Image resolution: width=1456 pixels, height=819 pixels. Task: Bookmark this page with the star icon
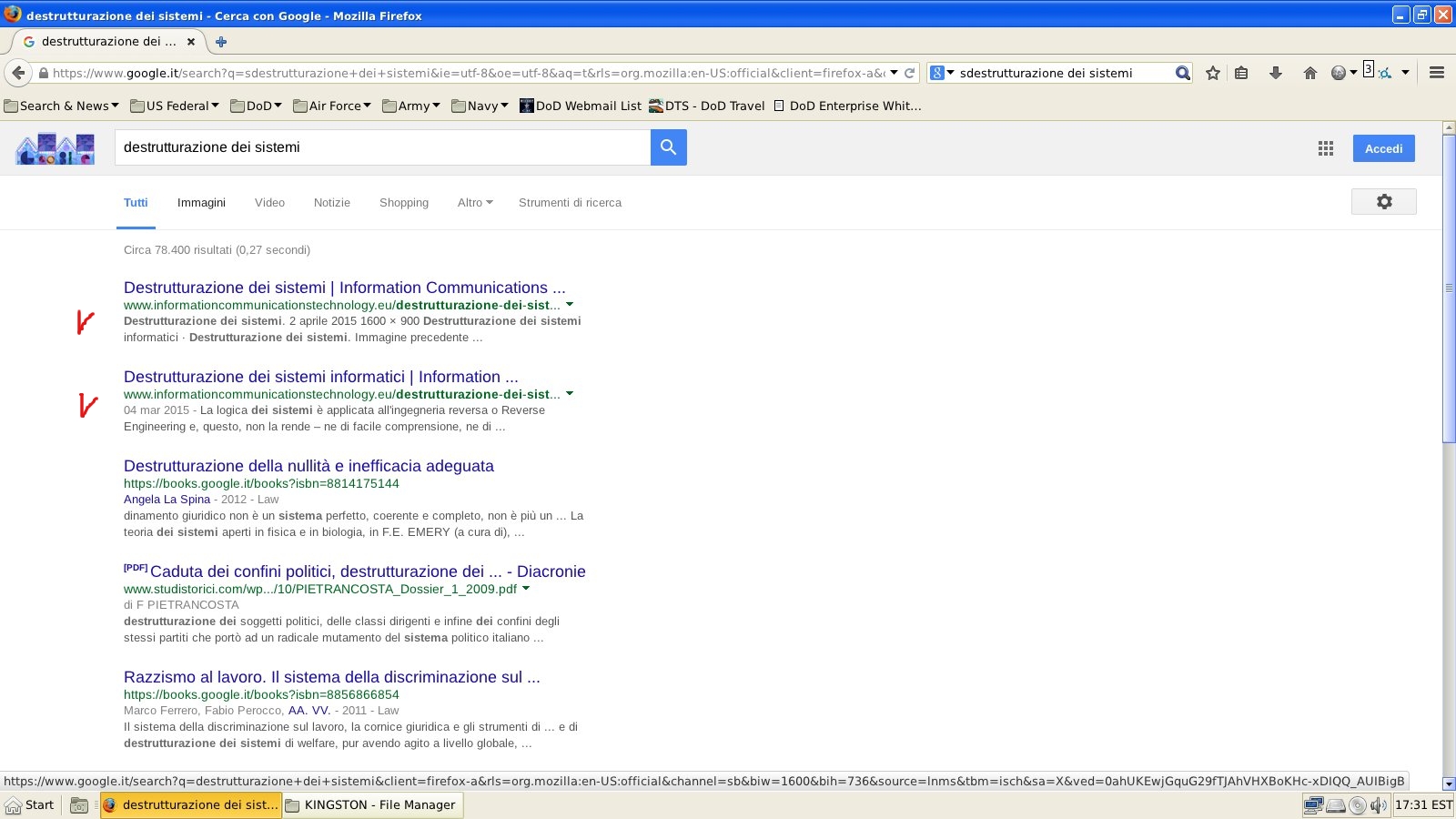(x=1213, y=73)
